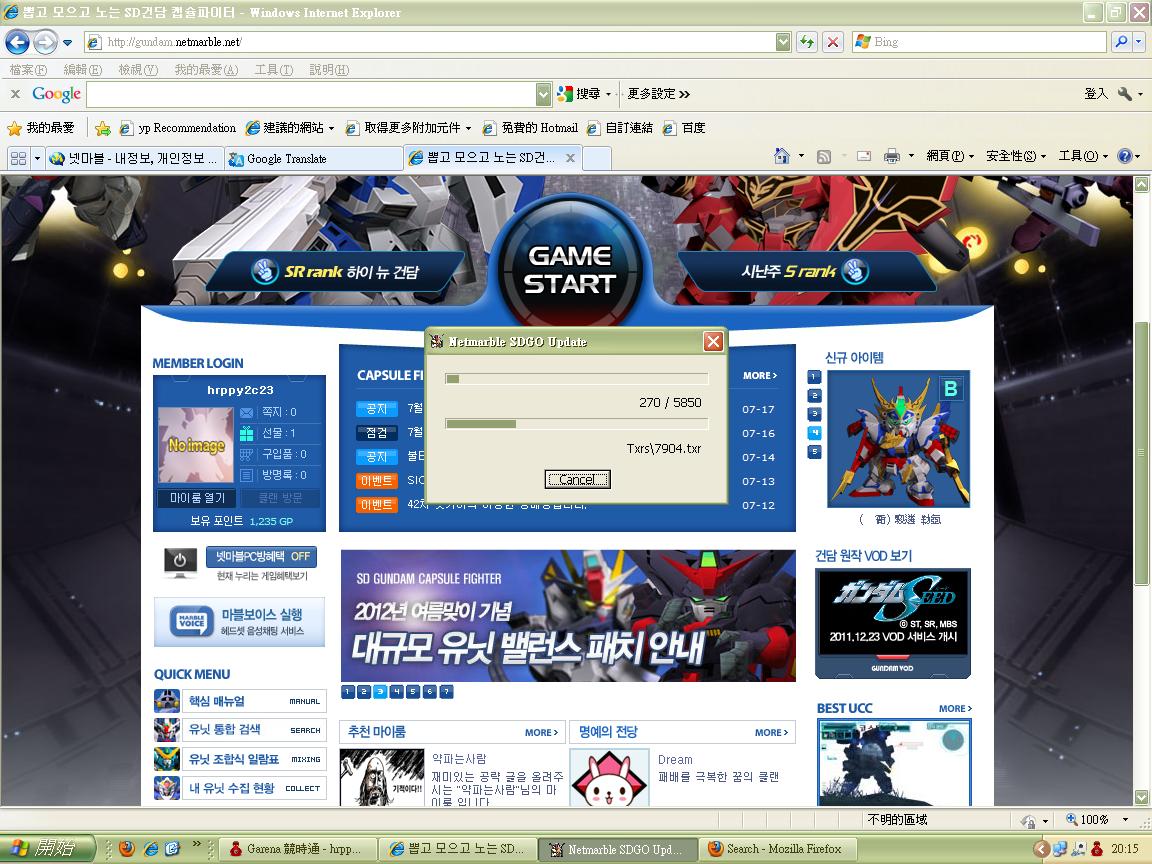Close the Google toolbar with its X
Image resolution: width=1152 pixels, height=864 pixels.
point(15,93)
